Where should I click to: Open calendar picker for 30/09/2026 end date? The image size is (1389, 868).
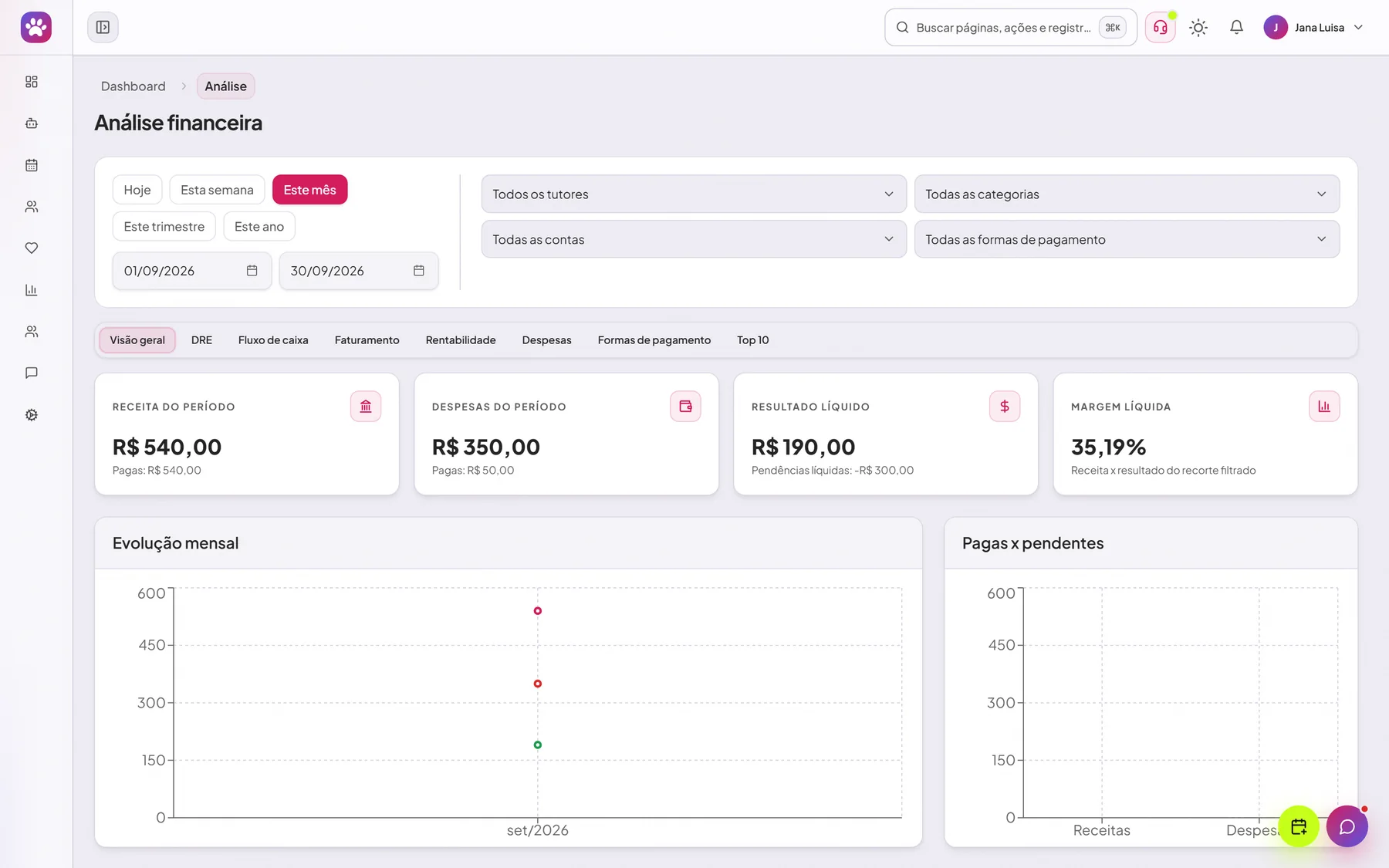point(419,271)
